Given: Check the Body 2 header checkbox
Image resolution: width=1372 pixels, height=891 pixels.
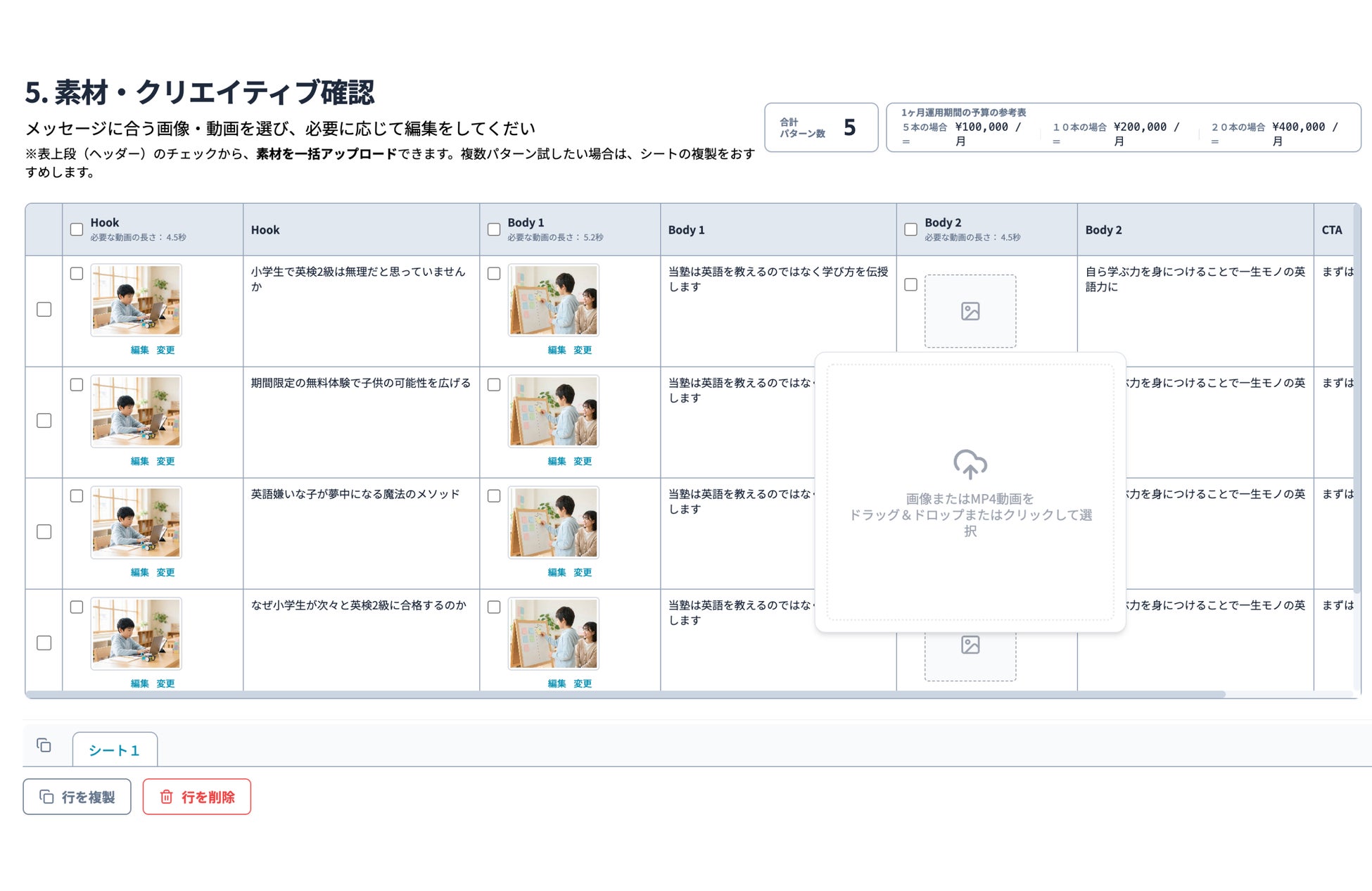Looking at the screenshot, I should click(910, 229).
